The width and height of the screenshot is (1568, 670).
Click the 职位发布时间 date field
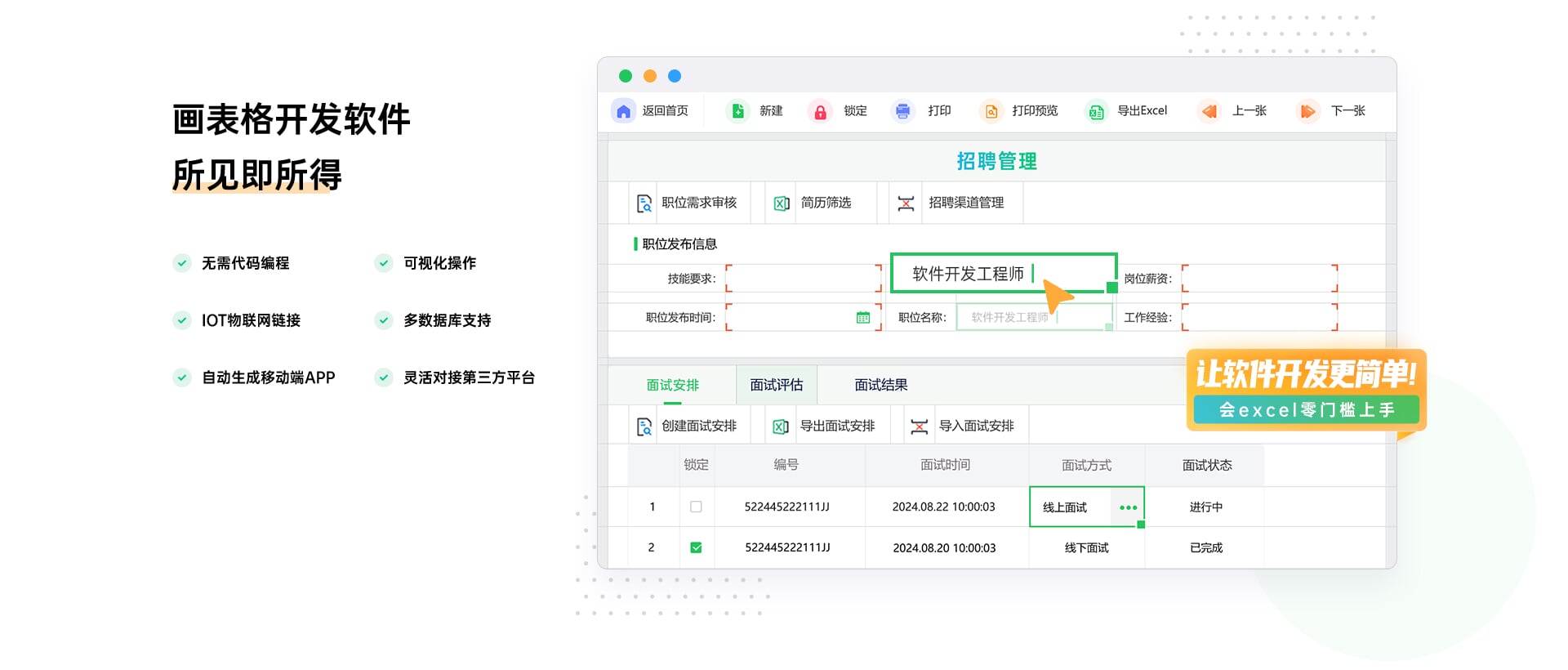pyautogui.click(x=804, y=317)
